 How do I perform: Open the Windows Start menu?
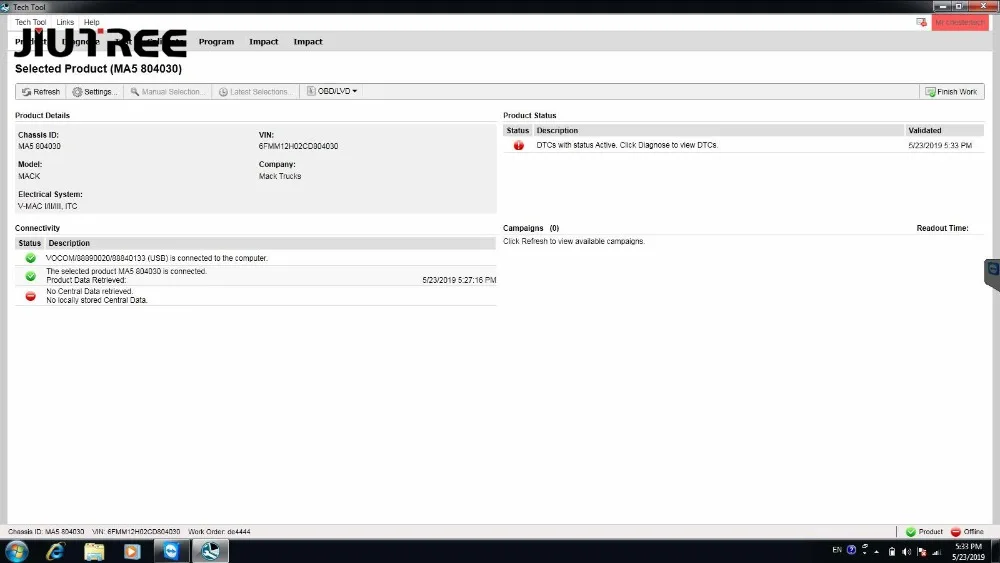tap(17, 552)
